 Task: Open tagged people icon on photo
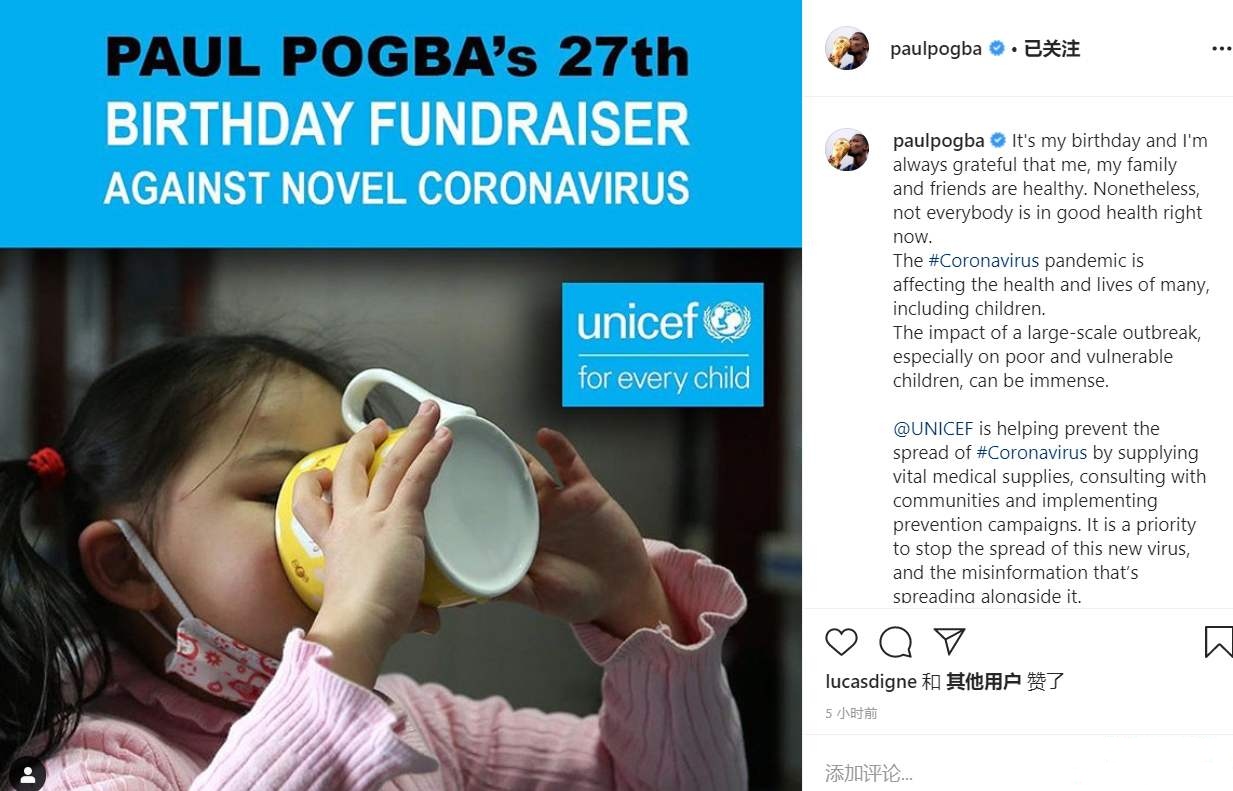pyautogui.click(x=27, y=773)
